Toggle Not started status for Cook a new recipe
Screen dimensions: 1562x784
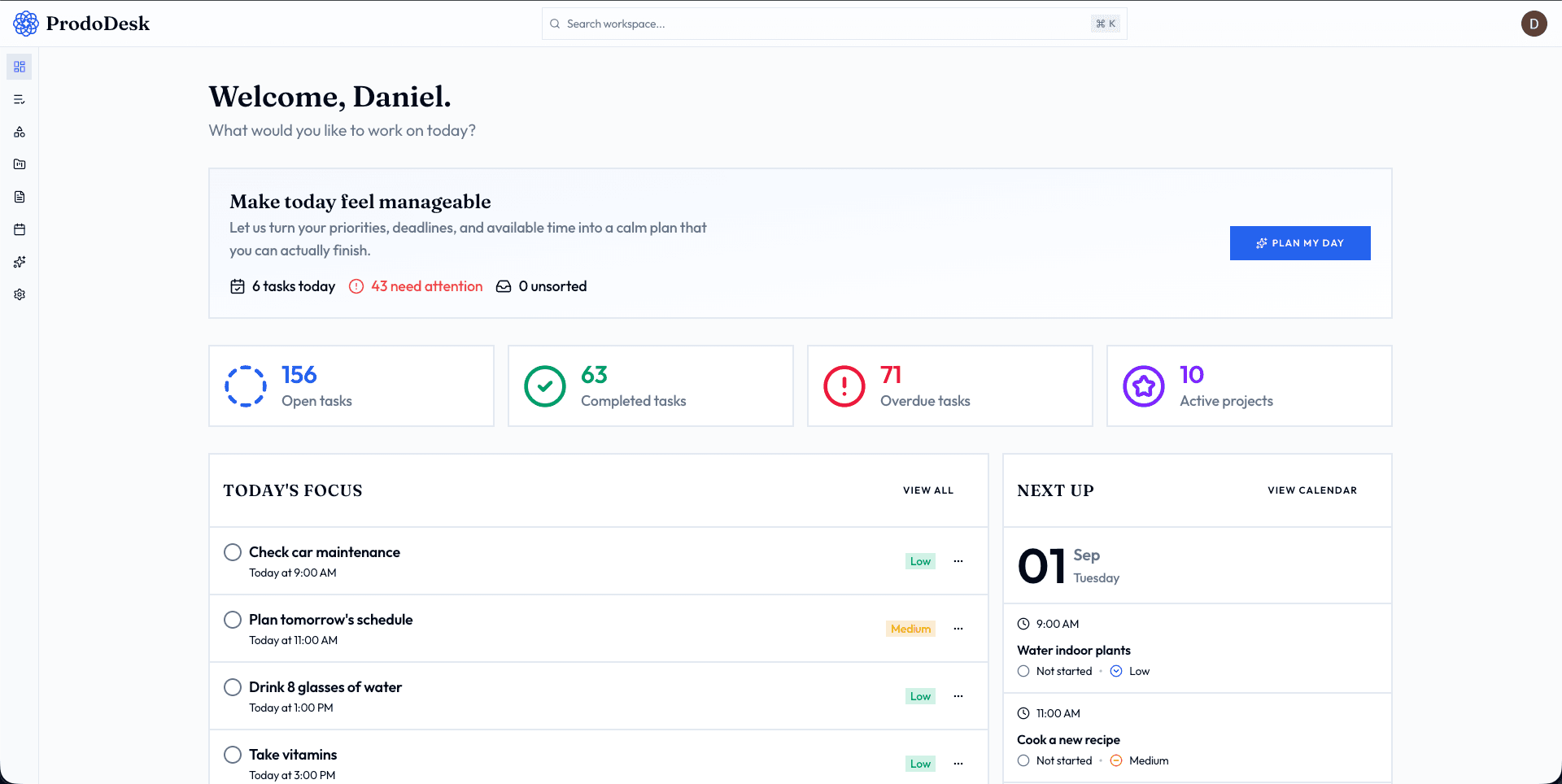[x=1023, y=760]
